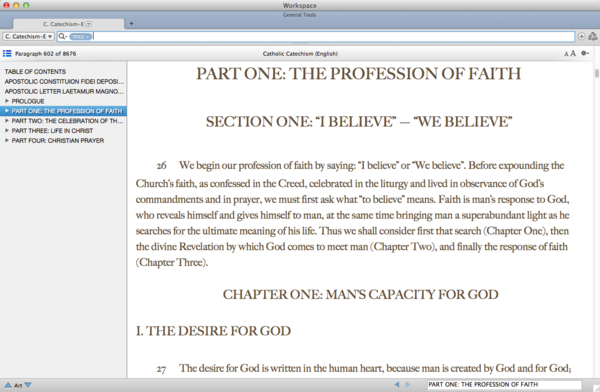Open APOSTOLIC LETTER LAETAMUR MAGNO... entry
Screen dimensions: 600x392
[64, 91]
